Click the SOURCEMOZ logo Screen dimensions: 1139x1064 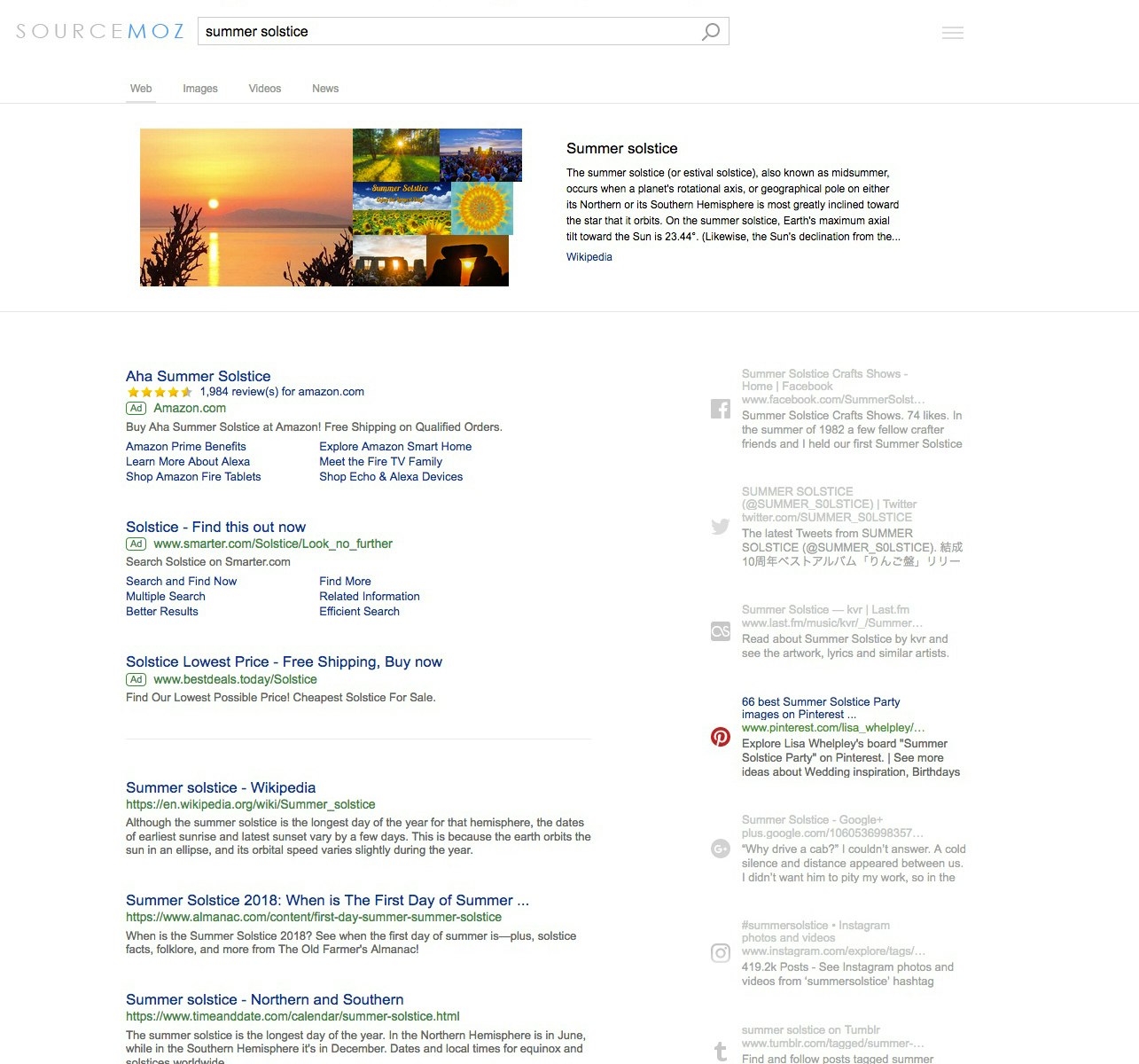[x=99, y=31]
